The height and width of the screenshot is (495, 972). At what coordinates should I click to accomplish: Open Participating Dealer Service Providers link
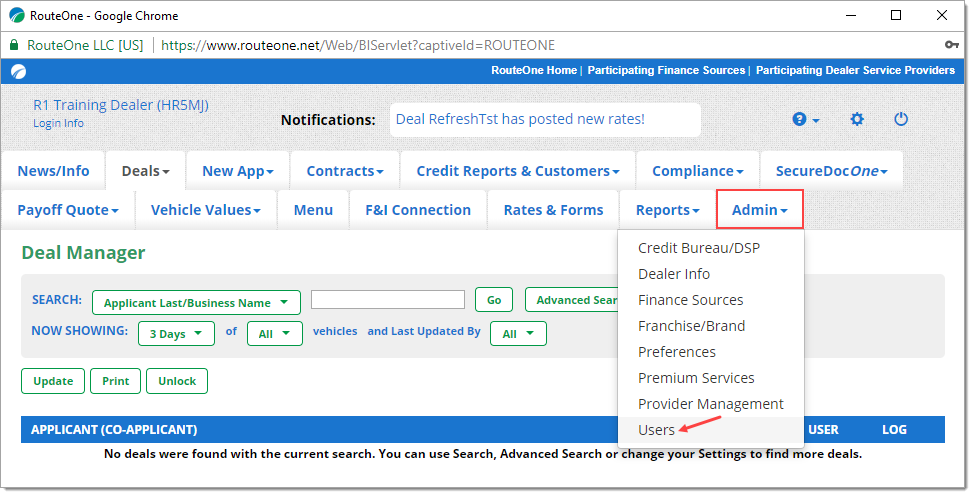click(855, 71)
